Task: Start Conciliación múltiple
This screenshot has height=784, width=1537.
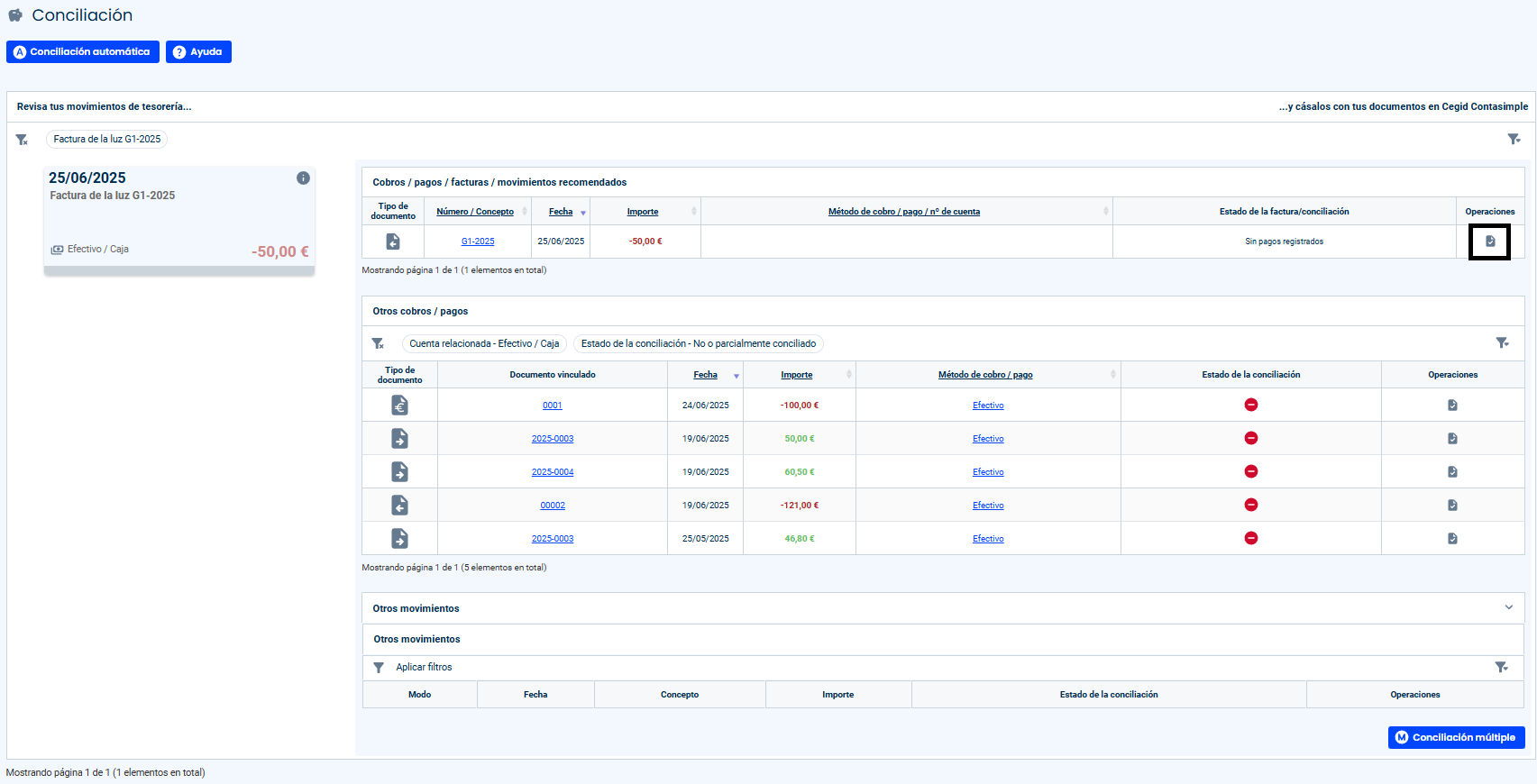Action: (1456, 737)
